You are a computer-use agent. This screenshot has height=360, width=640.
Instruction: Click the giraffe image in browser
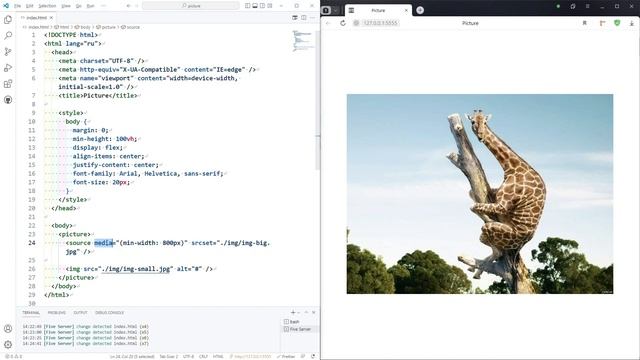tap(480, 194)
